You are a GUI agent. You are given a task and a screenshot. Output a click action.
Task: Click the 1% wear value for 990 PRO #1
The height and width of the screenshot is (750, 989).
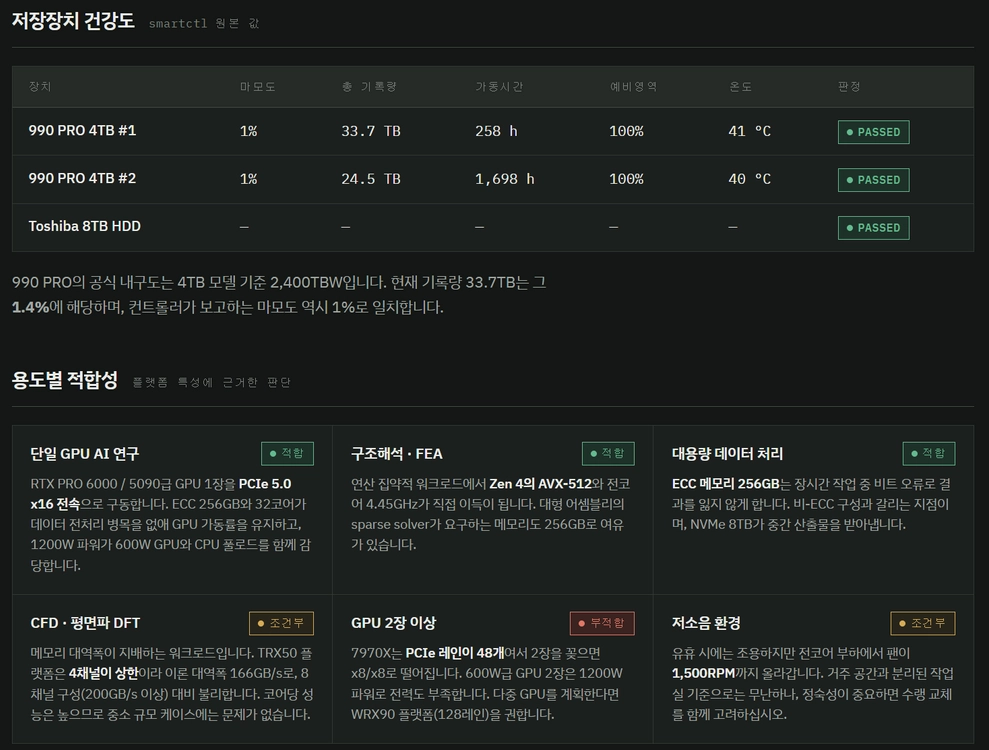tap(249, 131)
